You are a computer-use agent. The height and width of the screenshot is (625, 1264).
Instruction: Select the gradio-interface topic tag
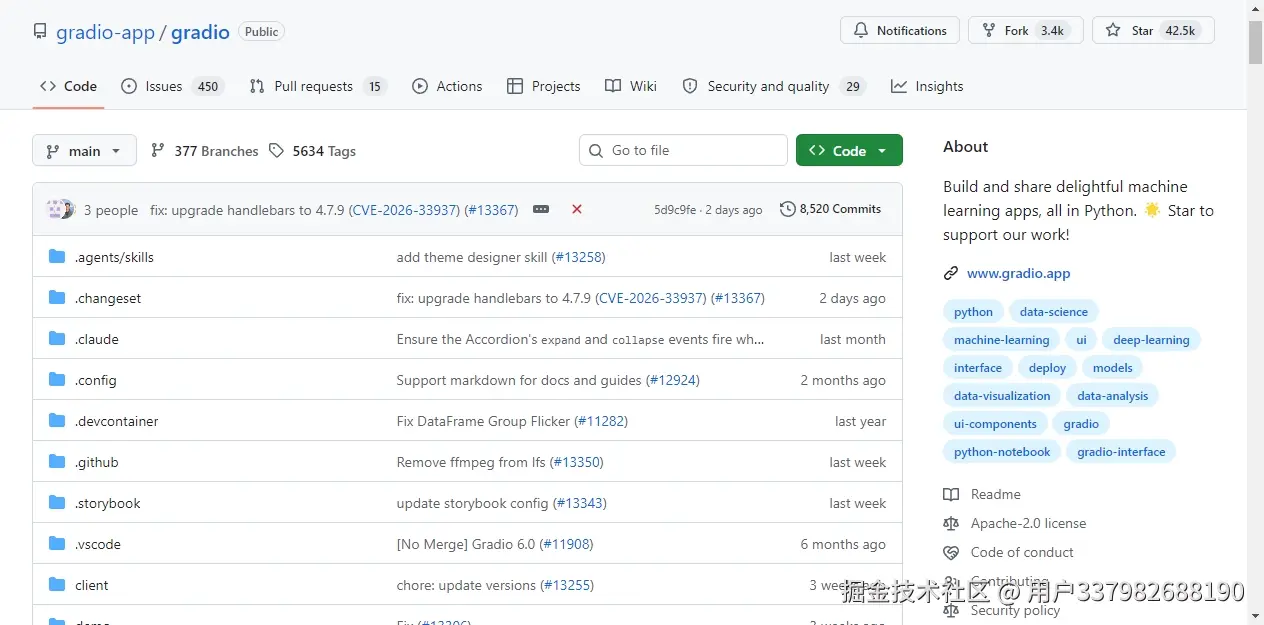(1121, 452)
